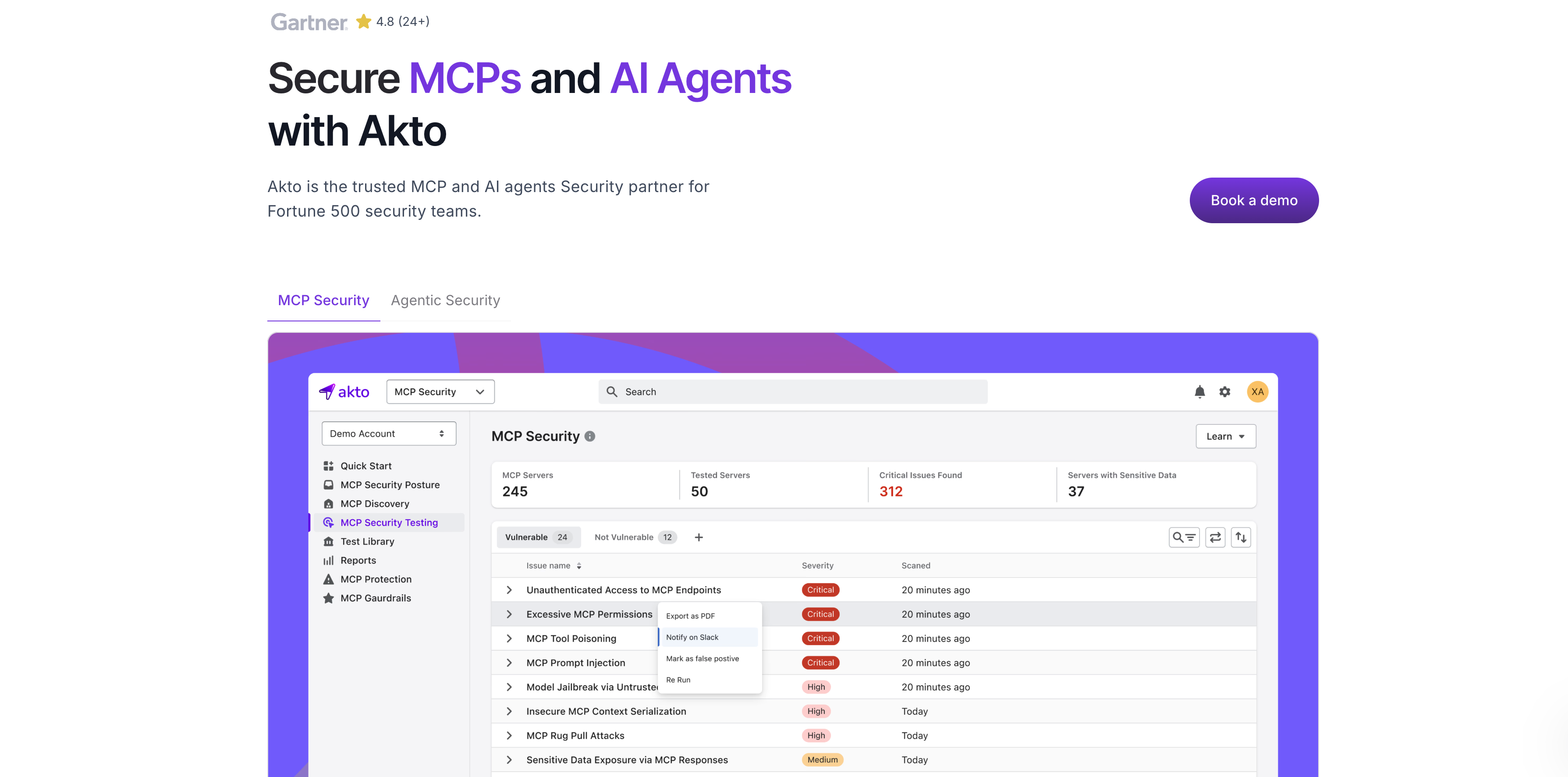
Task: Click the swap arrows icon above table
Action: tap(1215, 537)
